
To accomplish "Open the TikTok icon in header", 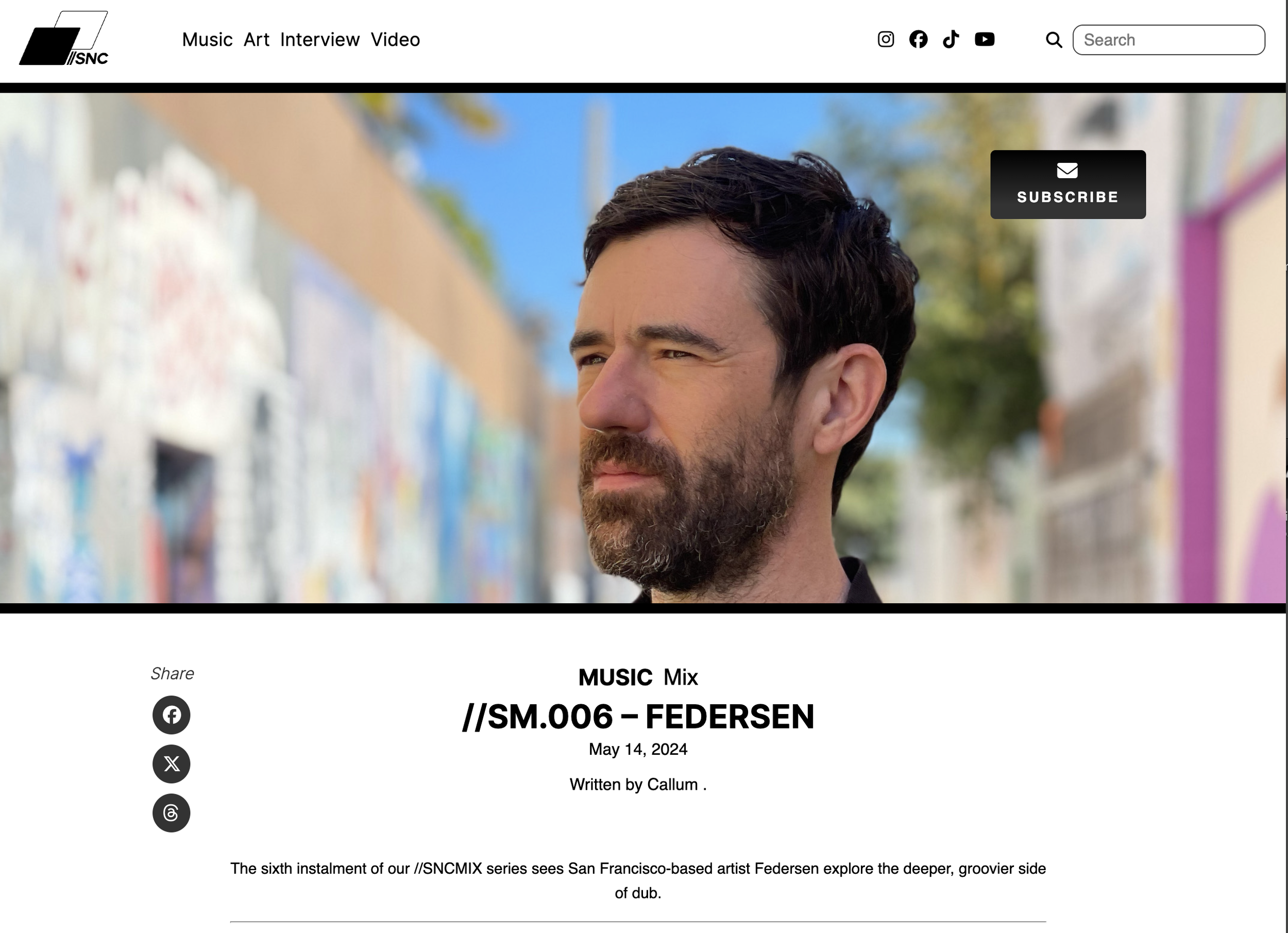I will (x=951, y=39).
